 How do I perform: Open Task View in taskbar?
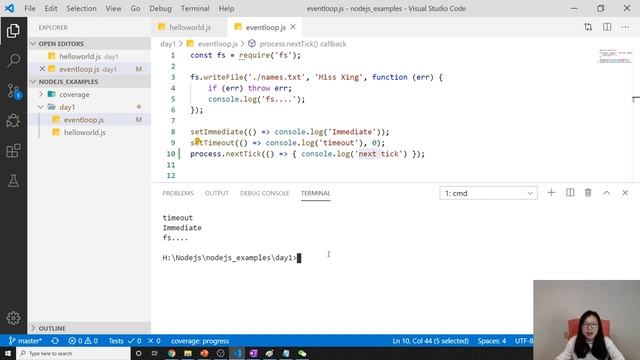[155, 353]
